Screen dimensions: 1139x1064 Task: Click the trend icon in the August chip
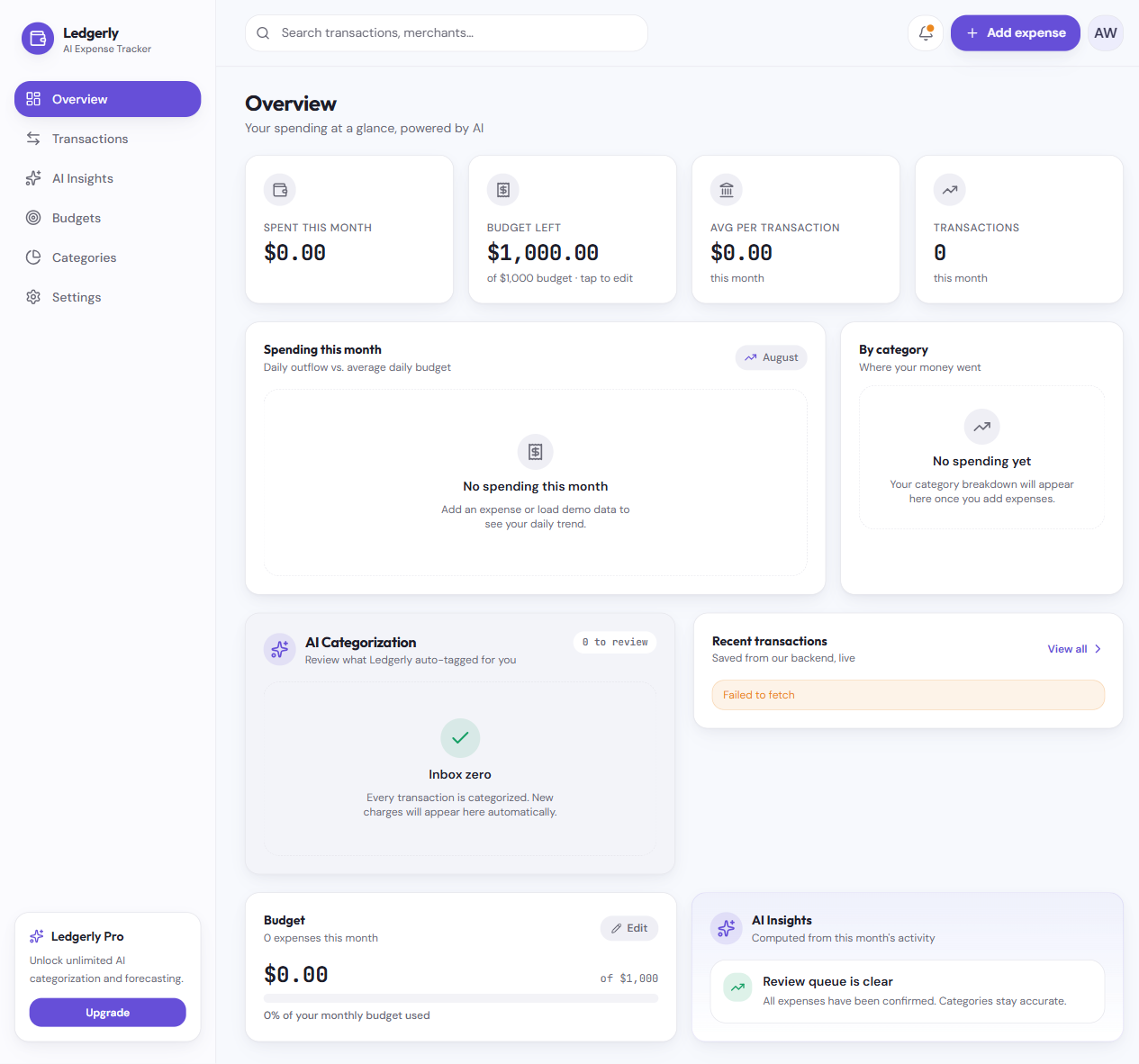pyautogui.click(x=751, y=357)
